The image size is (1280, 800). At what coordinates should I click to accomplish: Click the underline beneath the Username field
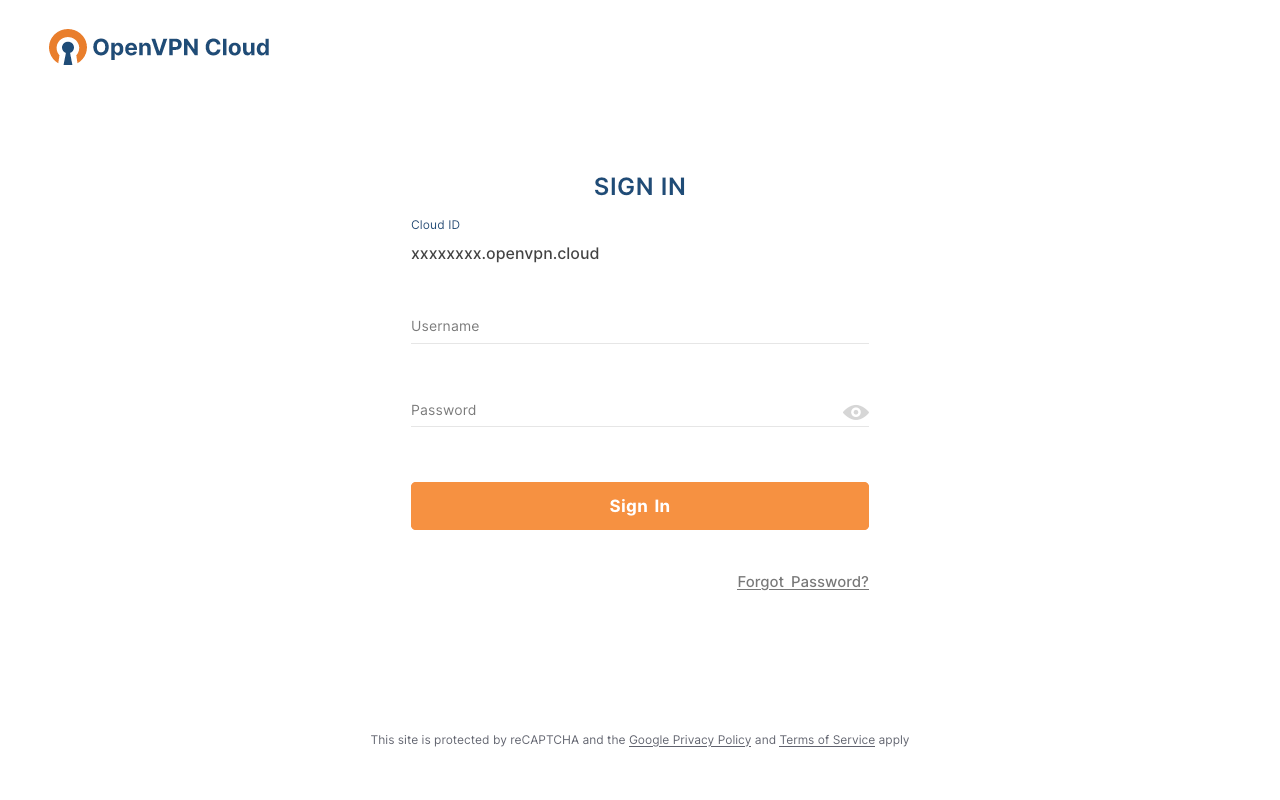pos(640,343)
